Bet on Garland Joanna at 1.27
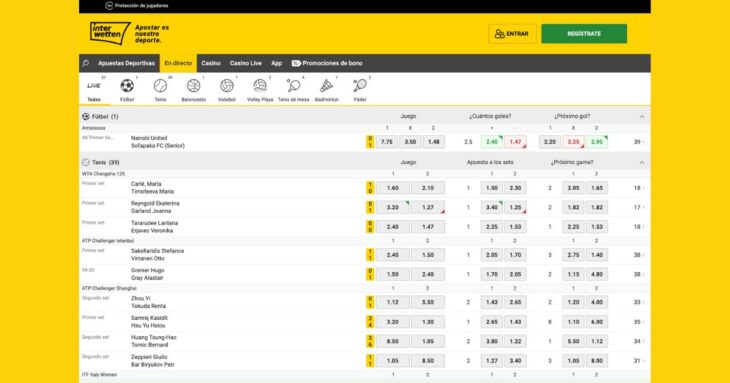 (x=428, y=208)
